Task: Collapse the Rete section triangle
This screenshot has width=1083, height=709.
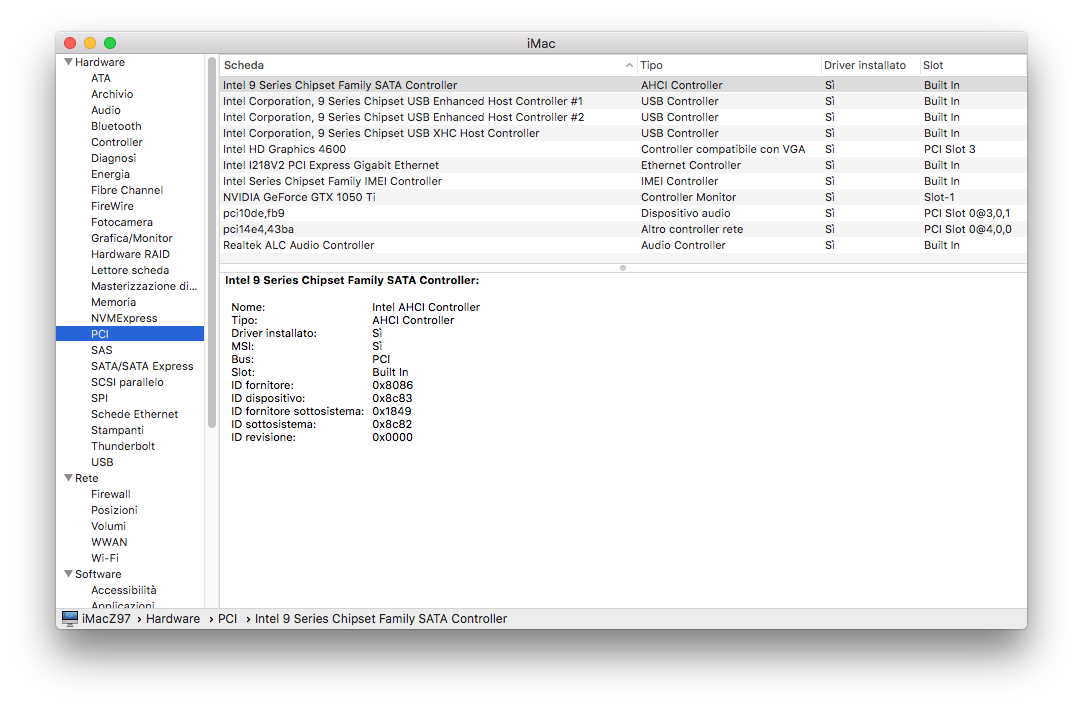Action: coord(68,478)
